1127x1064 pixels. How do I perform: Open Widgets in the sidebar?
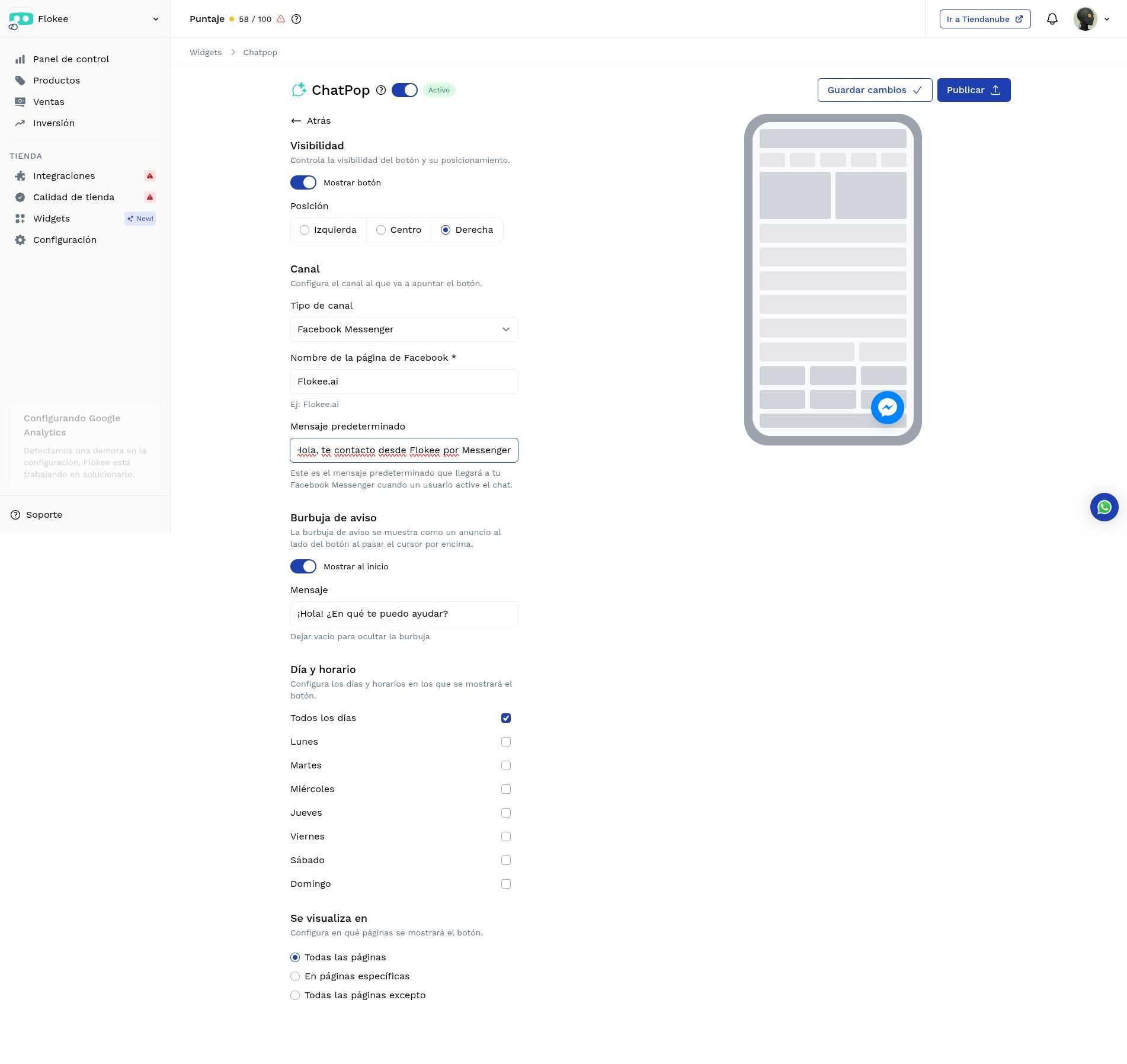(x=52, y=219)
